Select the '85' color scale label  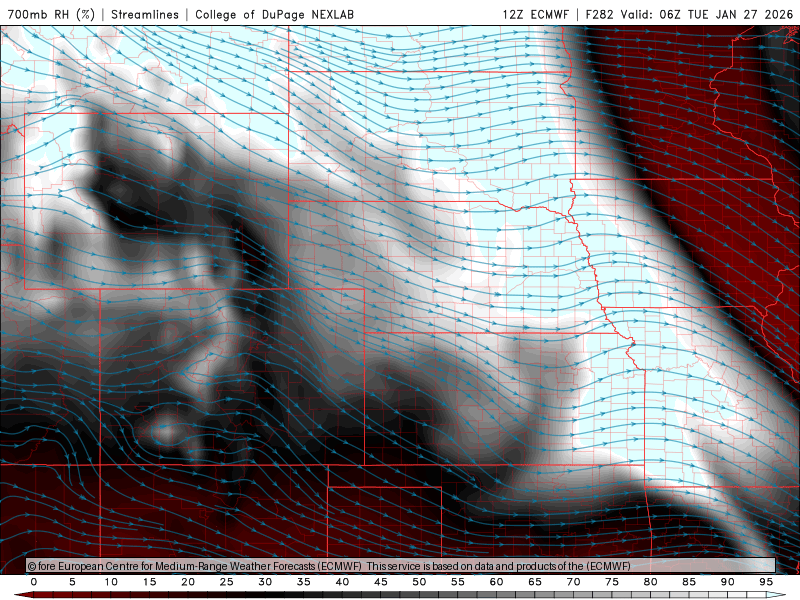point(689,582)
